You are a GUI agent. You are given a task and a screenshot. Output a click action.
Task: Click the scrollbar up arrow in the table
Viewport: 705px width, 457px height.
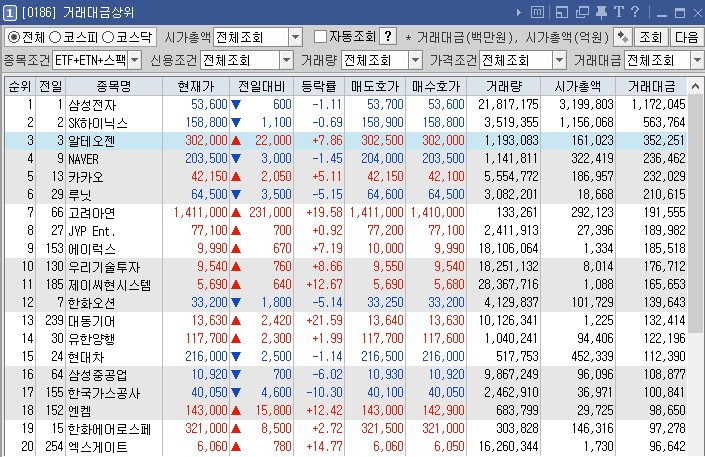(696, 86)
